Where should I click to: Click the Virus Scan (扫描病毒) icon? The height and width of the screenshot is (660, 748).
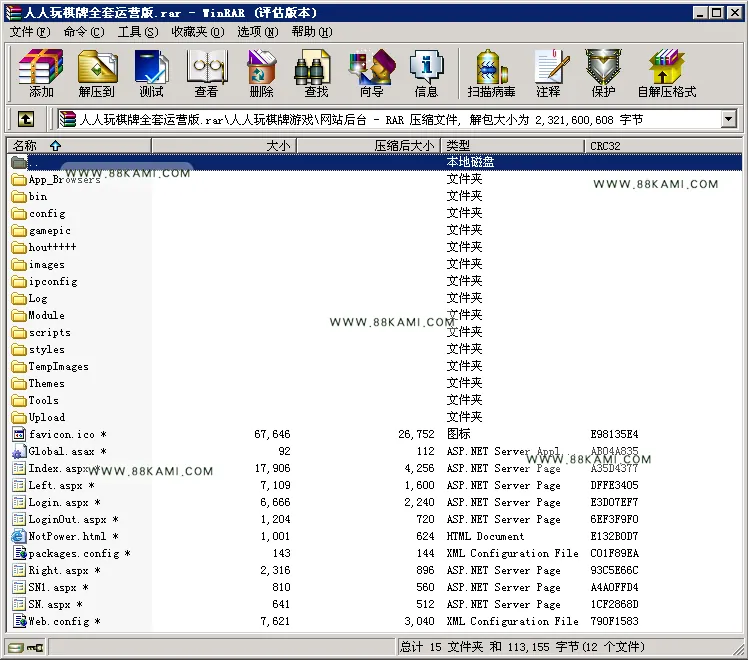click(491, 72)
